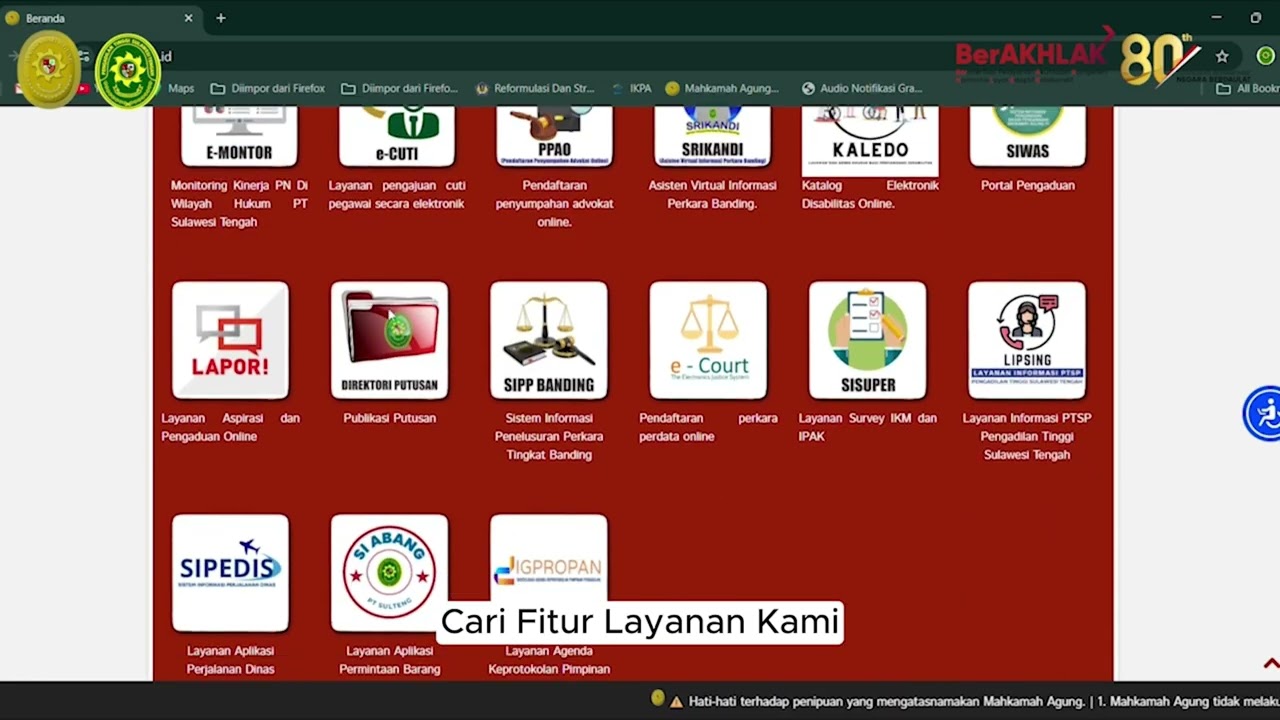Viewport: 1280px width, 720px height.
Task: Click the Layanan pengajuan cuti pegawai text
Action: point(397,194)
